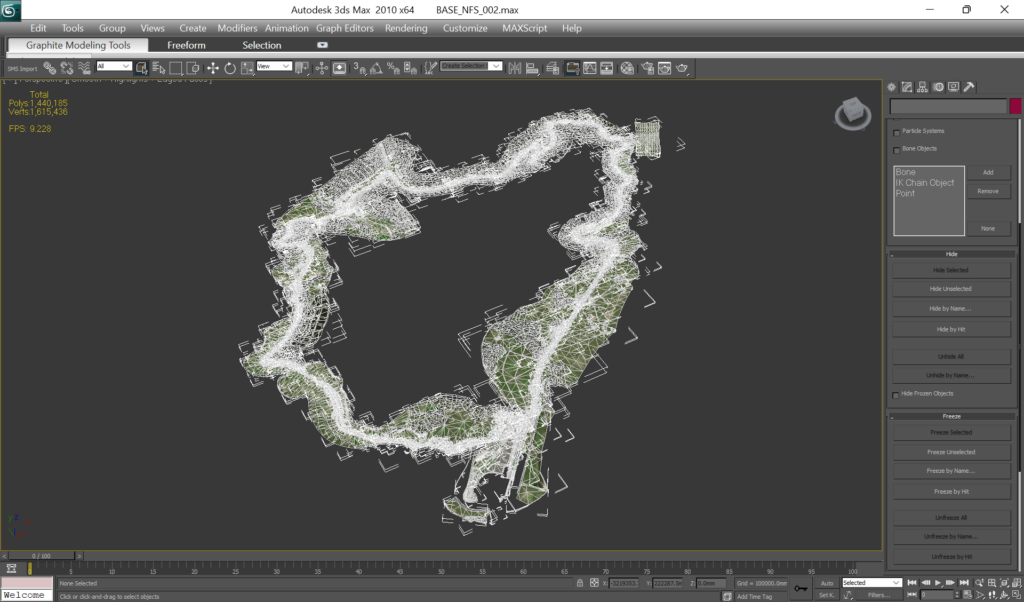Open the Hierarchy command panel tab
Viewport: 1024px width, 602px height.
[922, 87]
